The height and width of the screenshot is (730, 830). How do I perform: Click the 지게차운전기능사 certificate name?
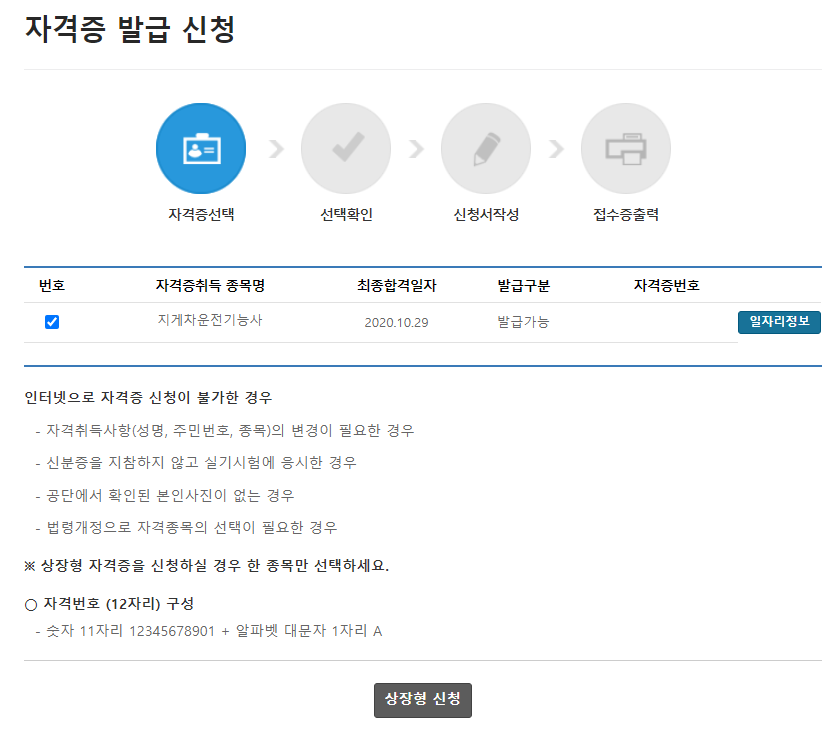point(210,320)
